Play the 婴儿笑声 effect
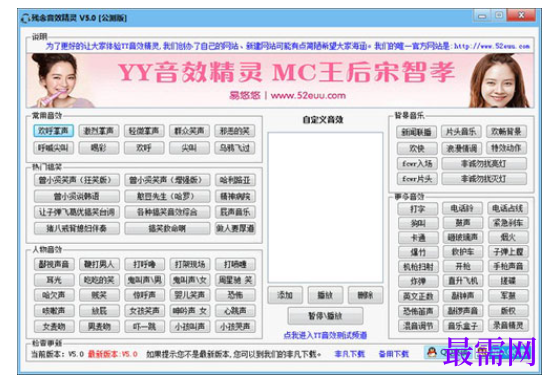 point(190,295)
